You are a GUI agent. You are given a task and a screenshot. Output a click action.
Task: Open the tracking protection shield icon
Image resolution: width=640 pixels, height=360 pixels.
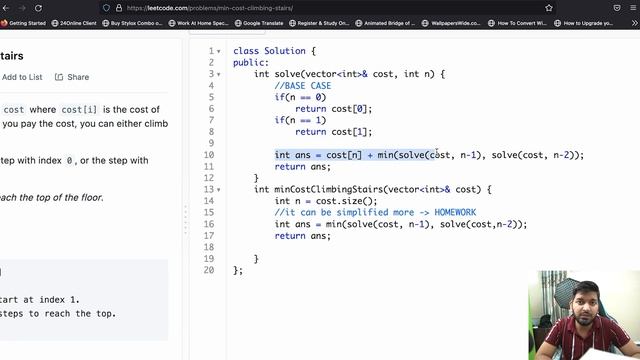(106, 8)
